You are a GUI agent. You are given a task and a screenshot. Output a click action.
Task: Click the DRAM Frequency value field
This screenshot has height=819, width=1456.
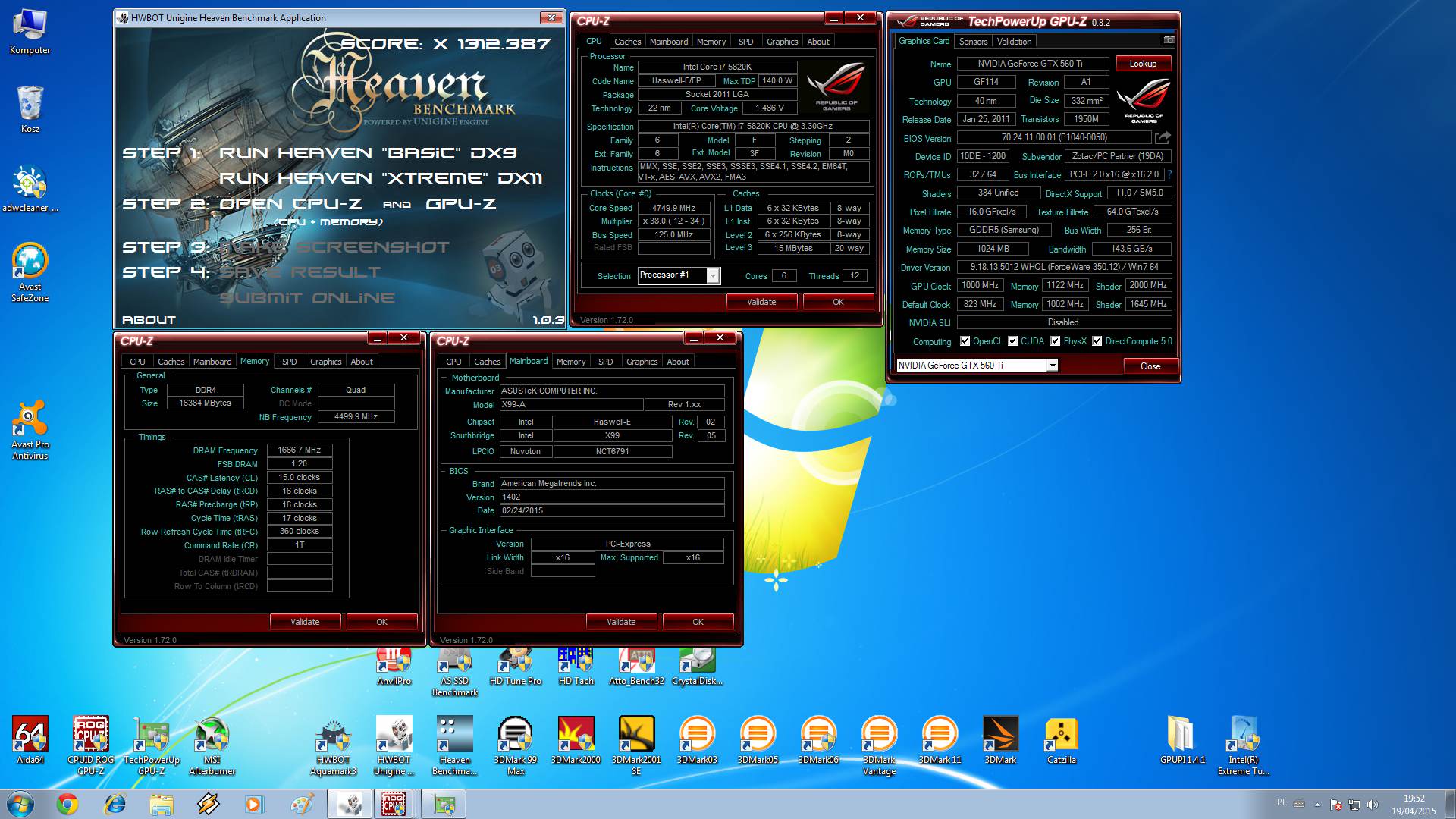300,450
